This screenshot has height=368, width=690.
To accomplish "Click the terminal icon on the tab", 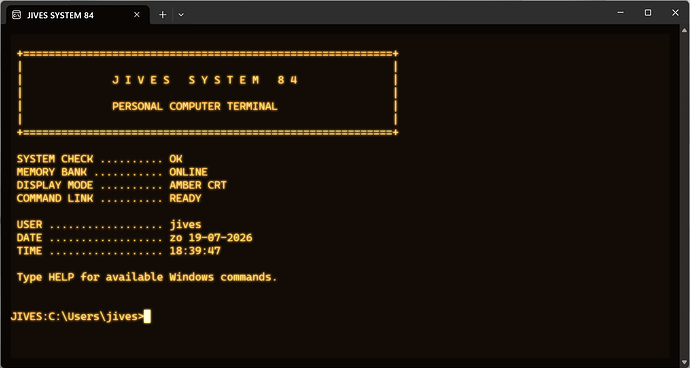I will click(16, 15).
